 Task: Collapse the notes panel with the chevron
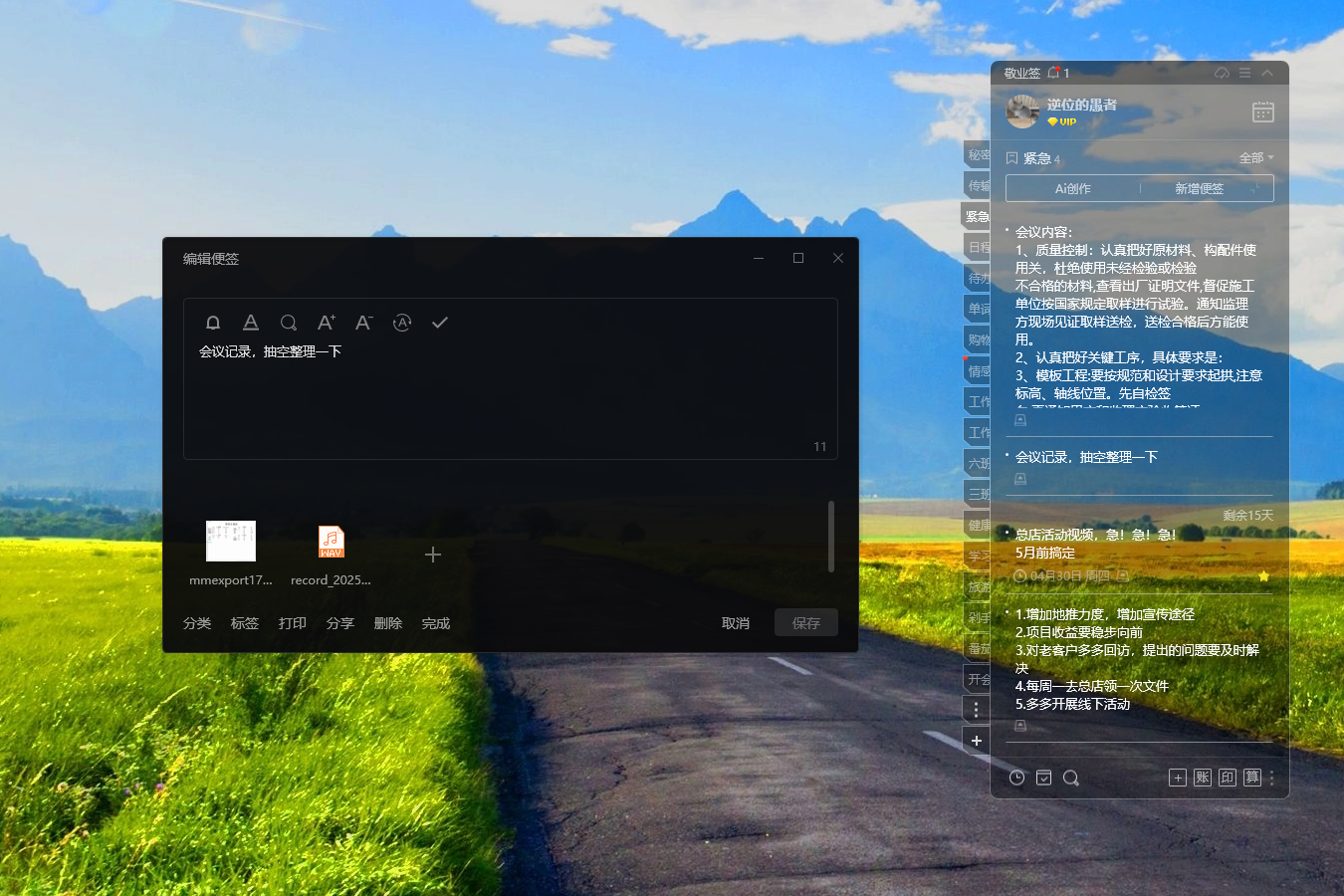[1267, 72]
